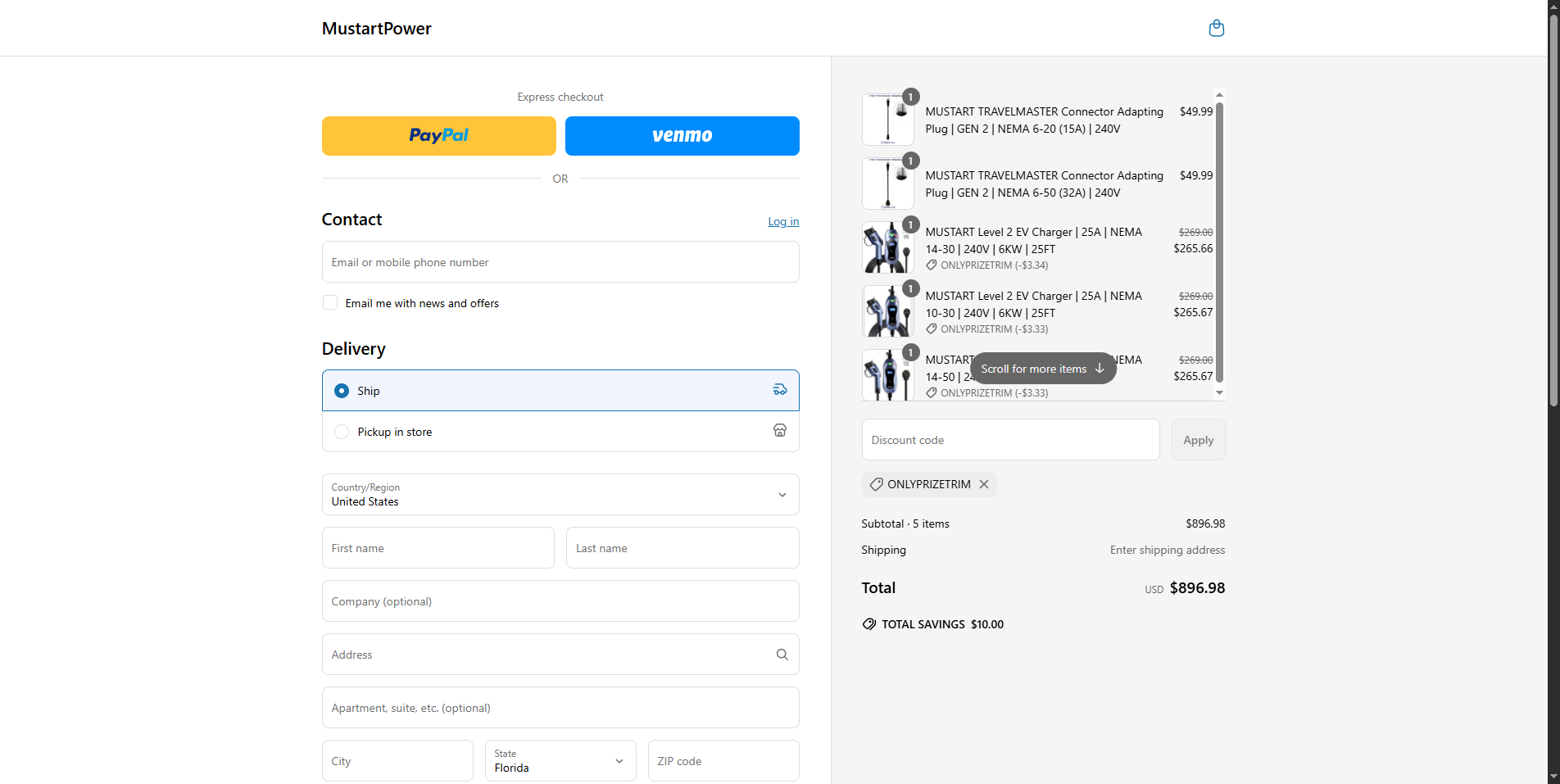
Task: Click the Total Savings tag icon
Action: 869,624
